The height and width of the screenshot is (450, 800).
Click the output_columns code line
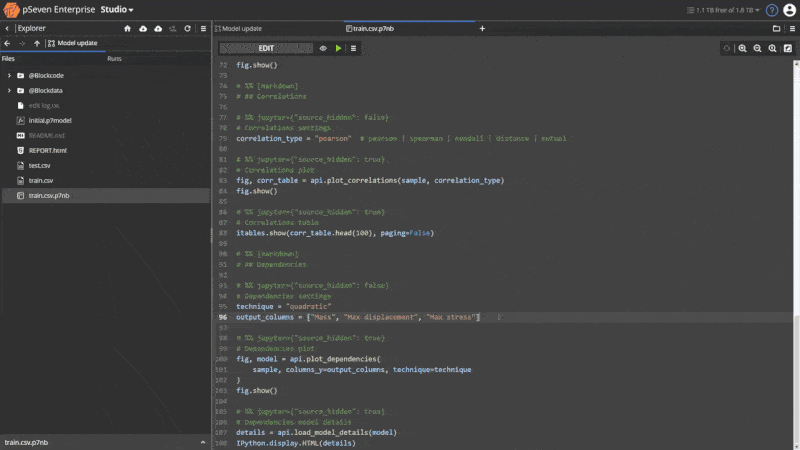pyautogui.click(x=358, y=317)
